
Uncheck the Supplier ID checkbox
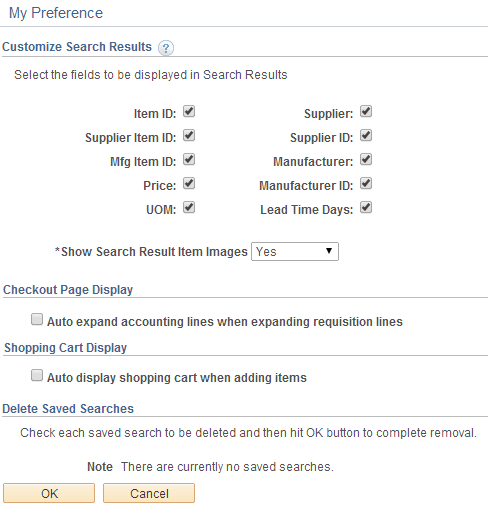pos(366,136)
